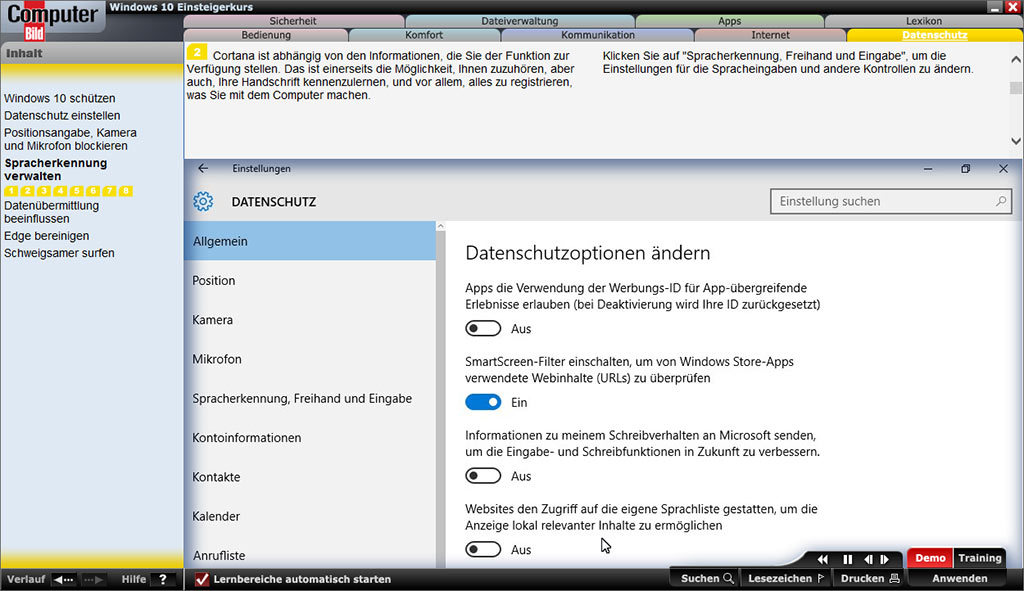Jump to lesson step 1

(x=11, y=191)
